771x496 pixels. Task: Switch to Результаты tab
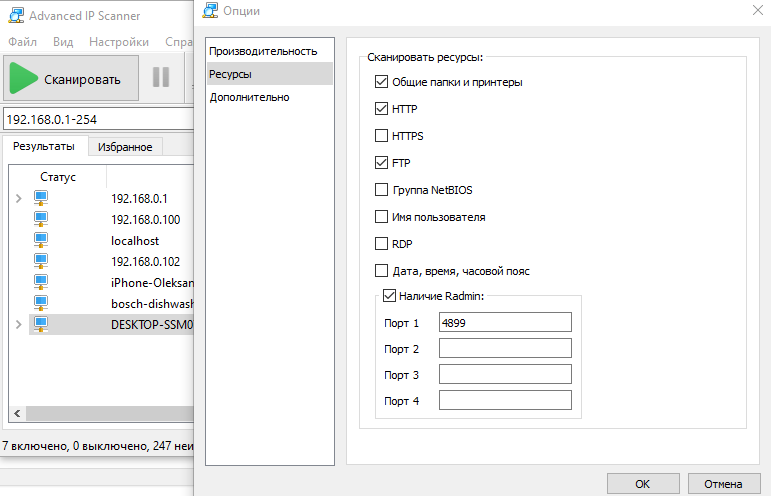click(44, 146)
